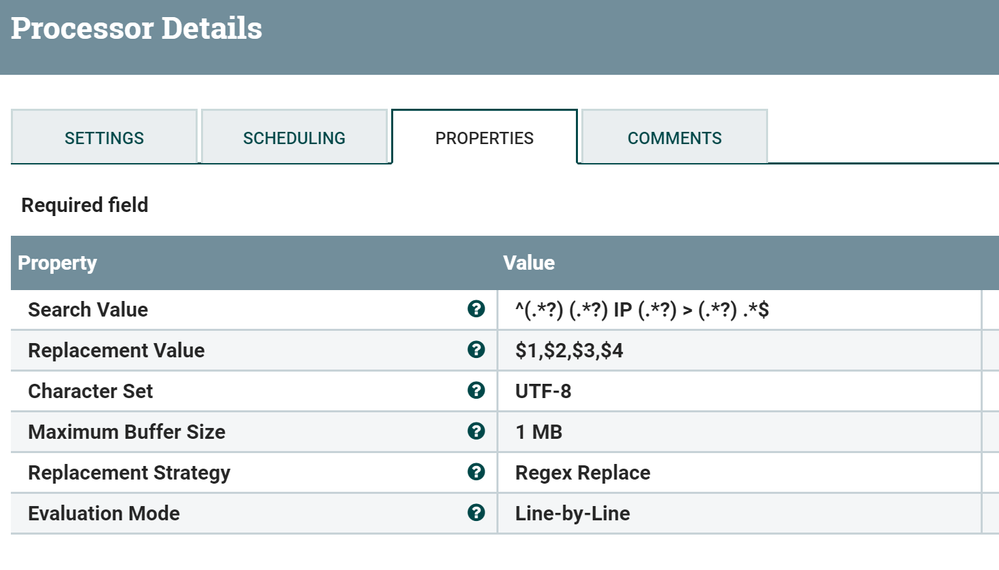This screenshot has width=999, height=570.
Task: Click help icon for Character Set
Action: (476, 391)
